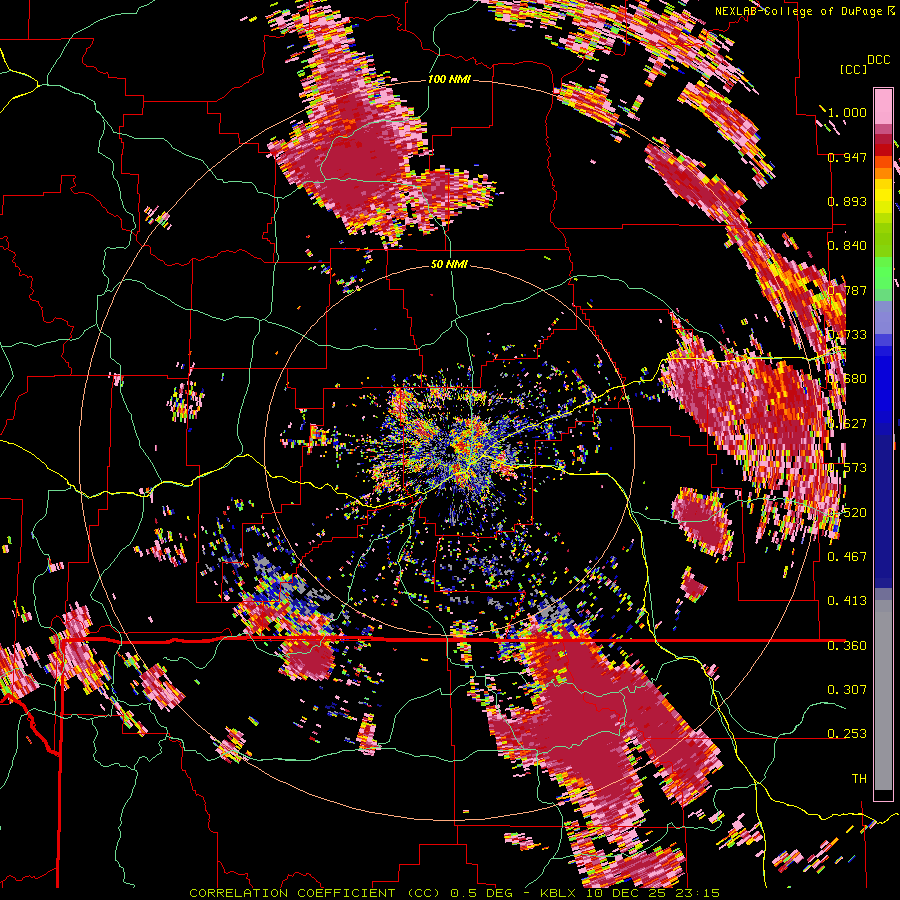900x900 pixels.
Task: Click the DCC label above the color scale
Action: point(878,59)
